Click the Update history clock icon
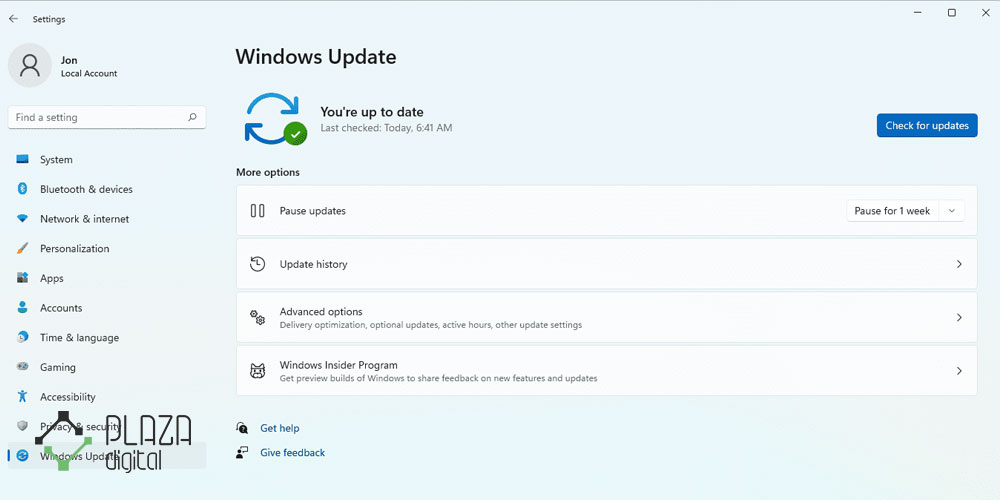This screenshot has width=1000, height=500. coord(258,264)
